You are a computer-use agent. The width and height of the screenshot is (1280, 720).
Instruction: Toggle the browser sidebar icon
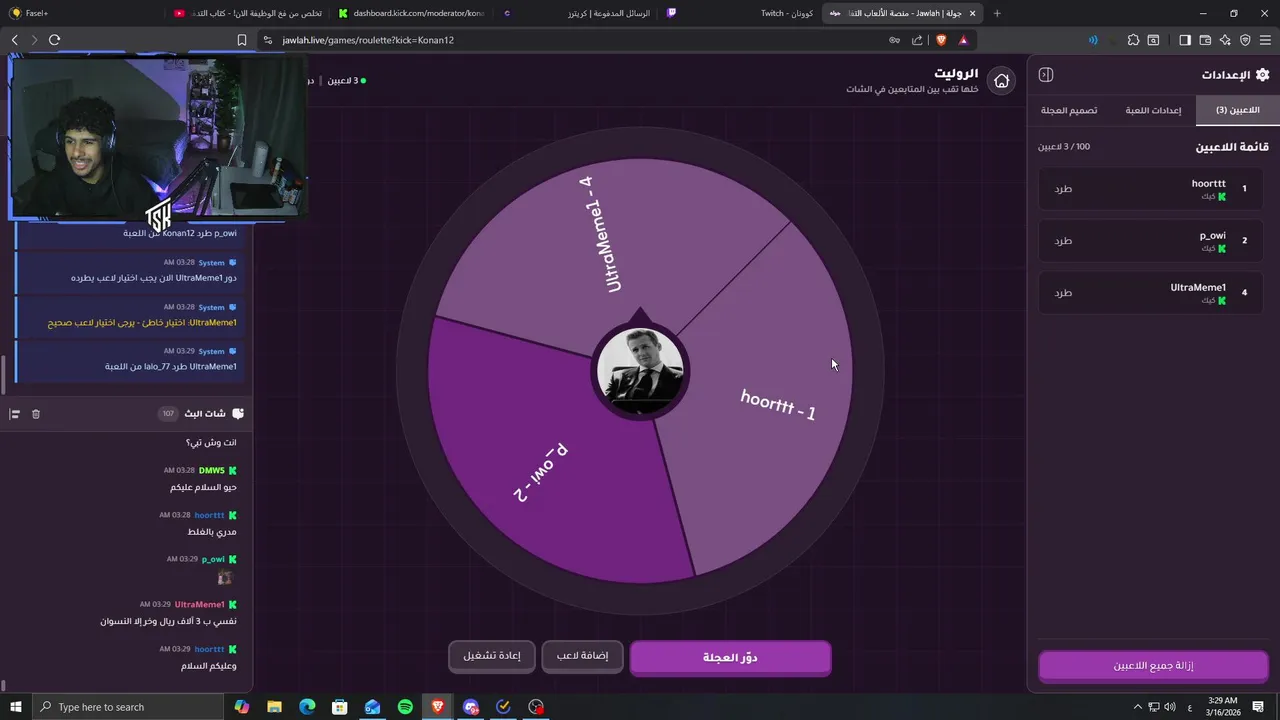tap(1185, 40)
